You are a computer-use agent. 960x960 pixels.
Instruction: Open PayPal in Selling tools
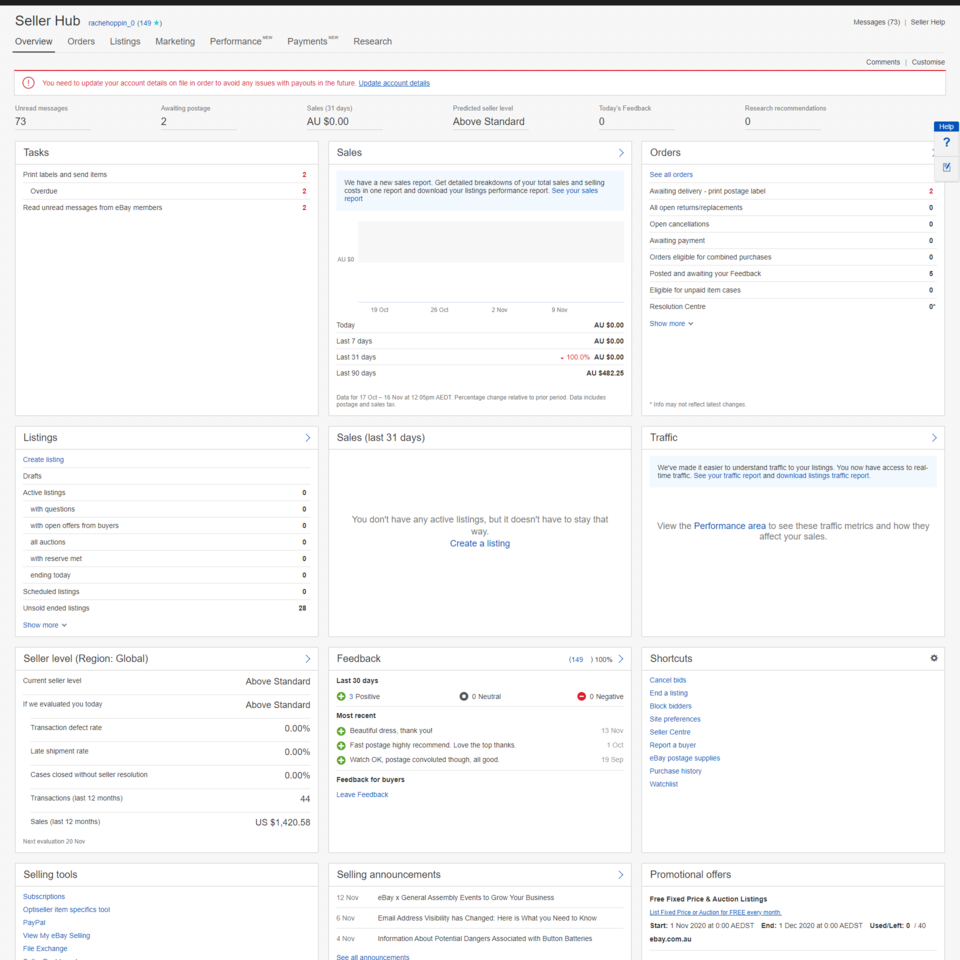pos(34,923)
